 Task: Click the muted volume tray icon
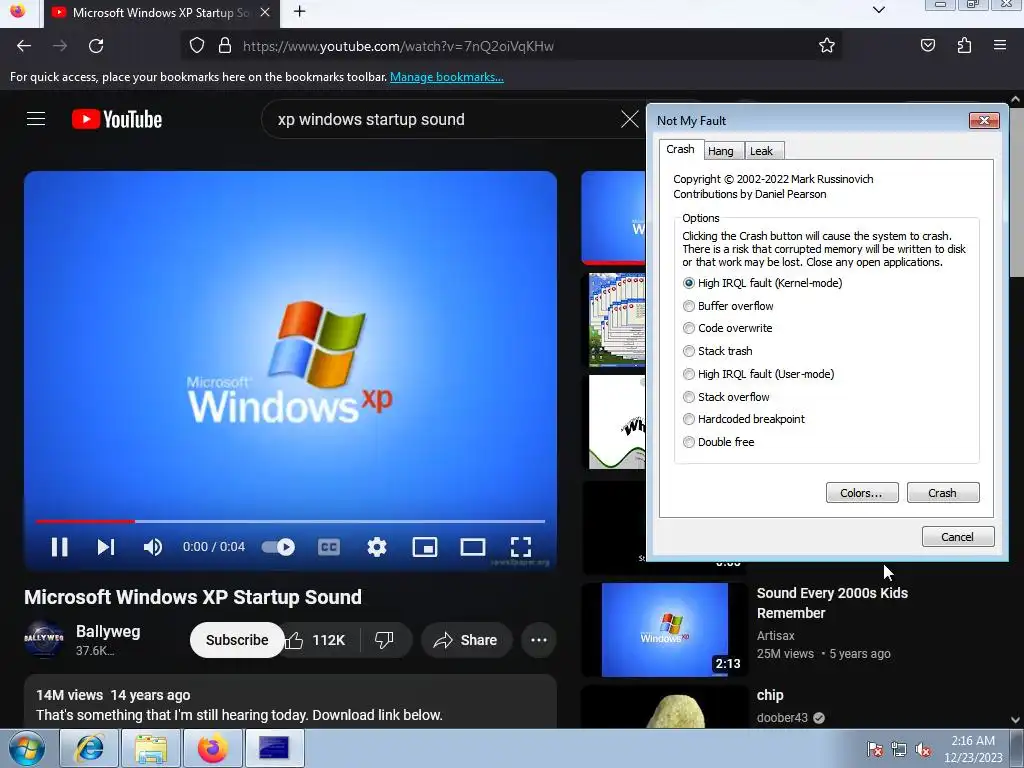click(x=923, y=749)
